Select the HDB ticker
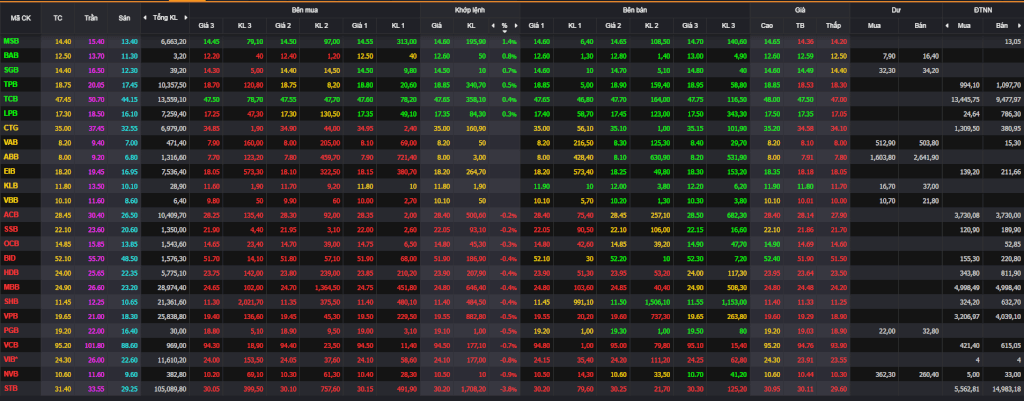The image size is (1024, 401). (x=11, y=272)
